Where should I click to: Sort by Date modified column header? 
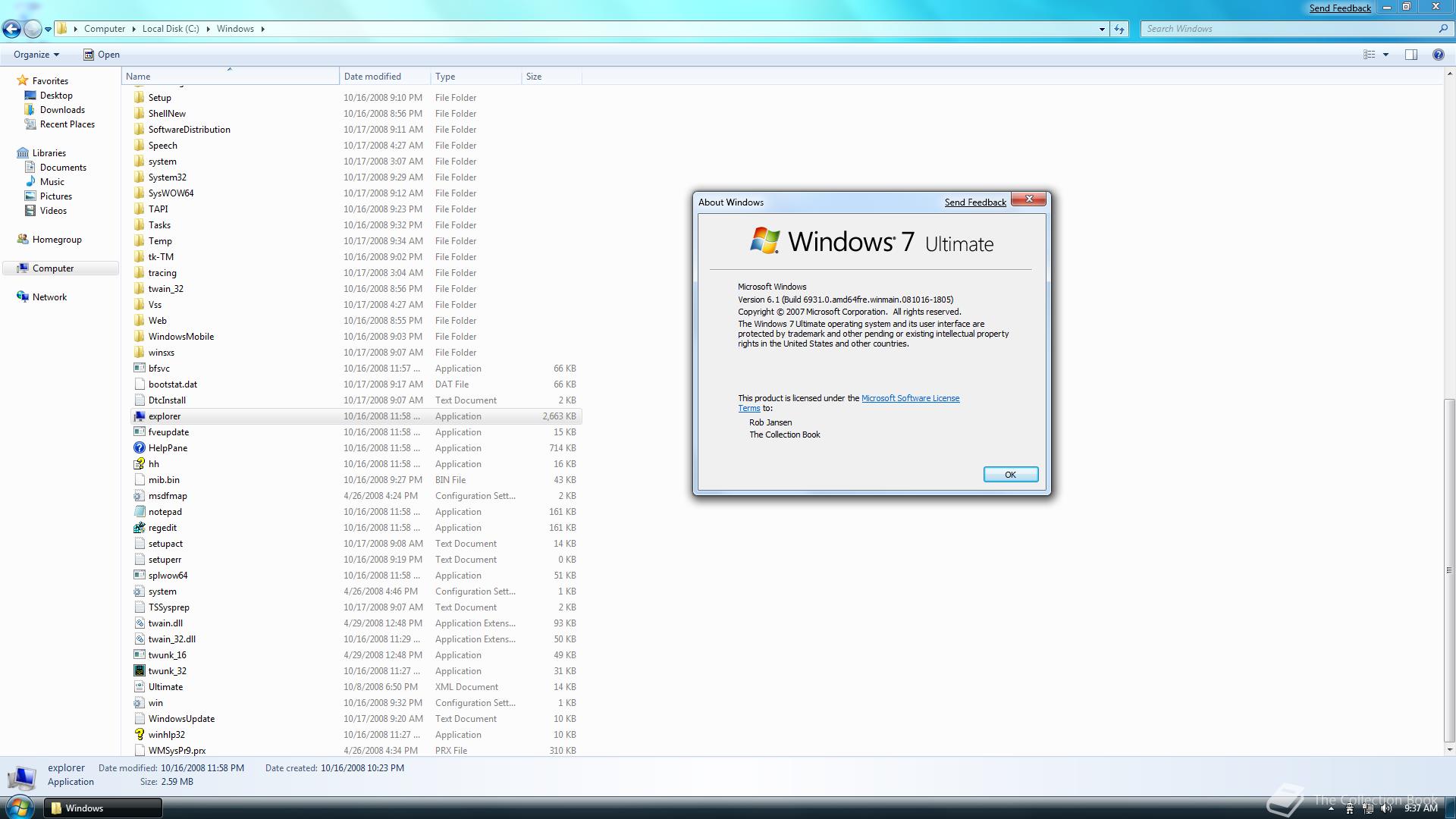click(385, 77)
